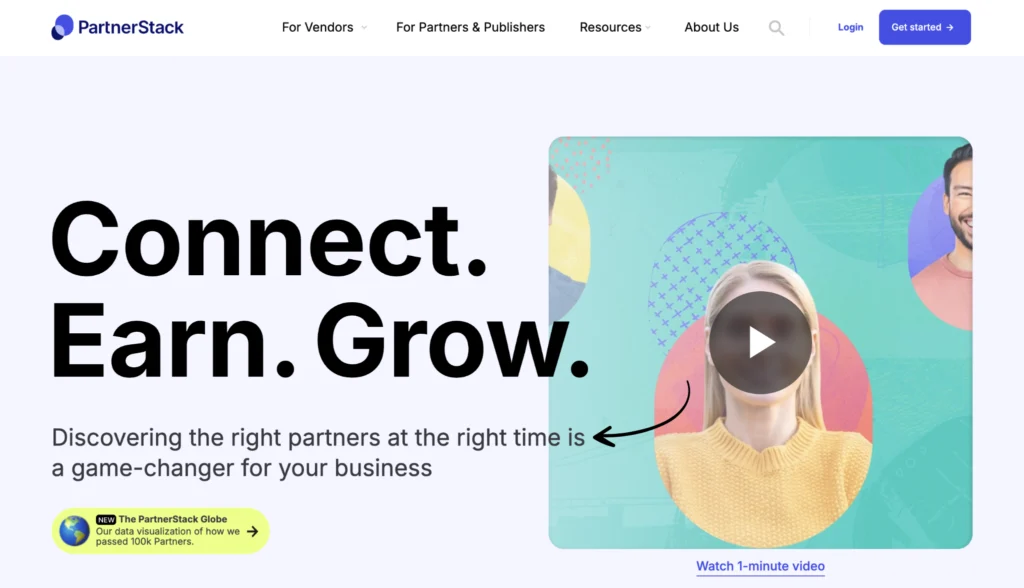Expand the Resources dropdown chevron
This screenshot has width=1024, height=588.
[x=648, y=27]
